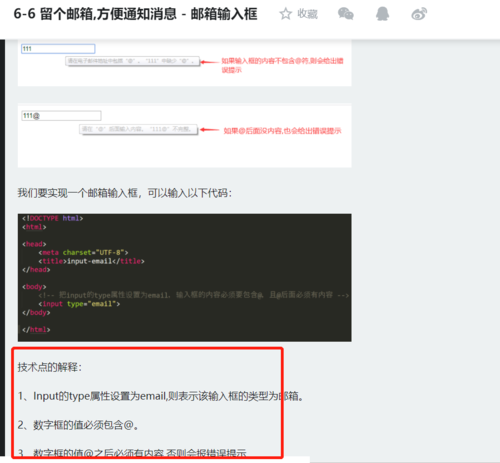Click the validation tooltip under the 111@ field
The image size is (500, 463).
point(138,129)
